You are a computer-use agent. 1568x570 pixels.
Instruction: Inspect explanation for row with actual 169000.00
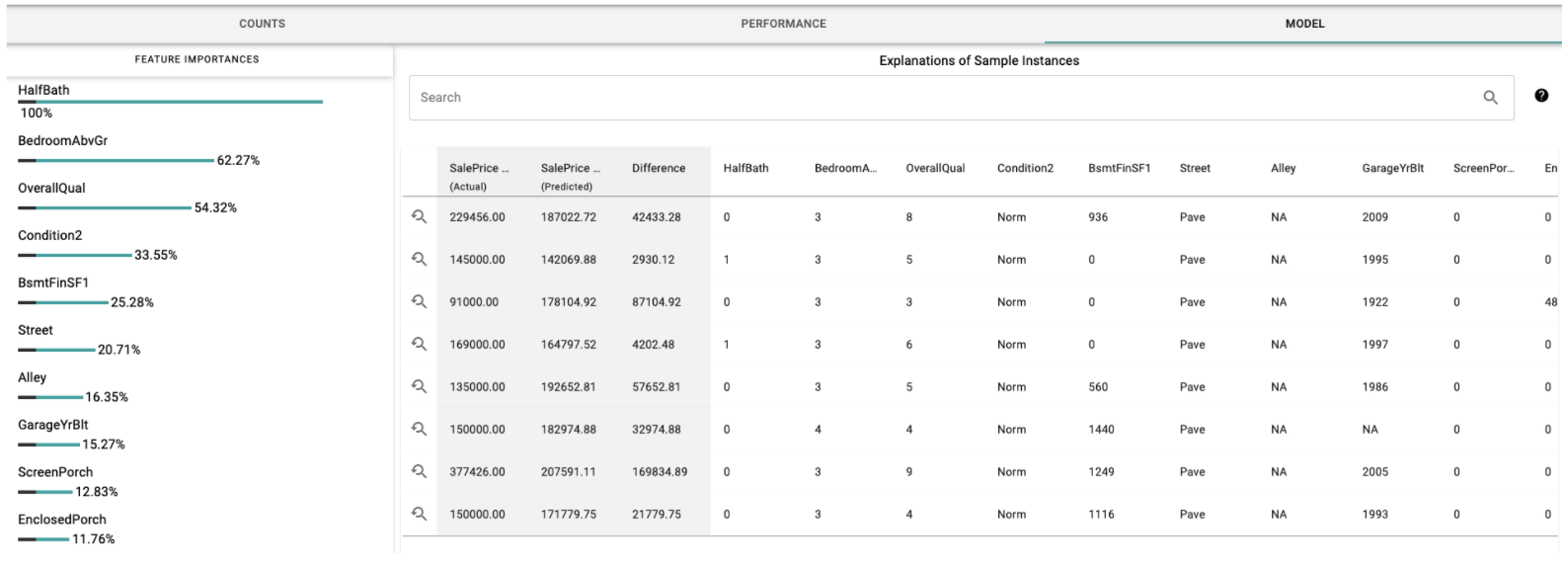[419, 344]
